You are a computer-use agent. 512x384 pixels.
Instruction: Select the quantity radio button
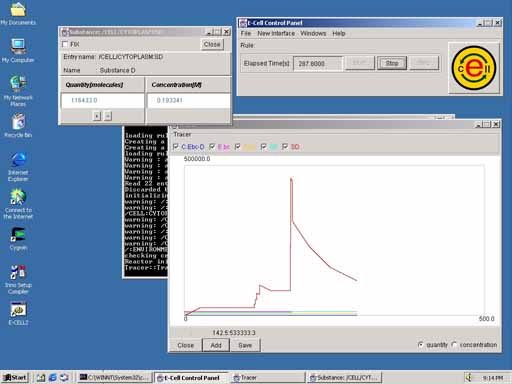click(x=421, y=345)
